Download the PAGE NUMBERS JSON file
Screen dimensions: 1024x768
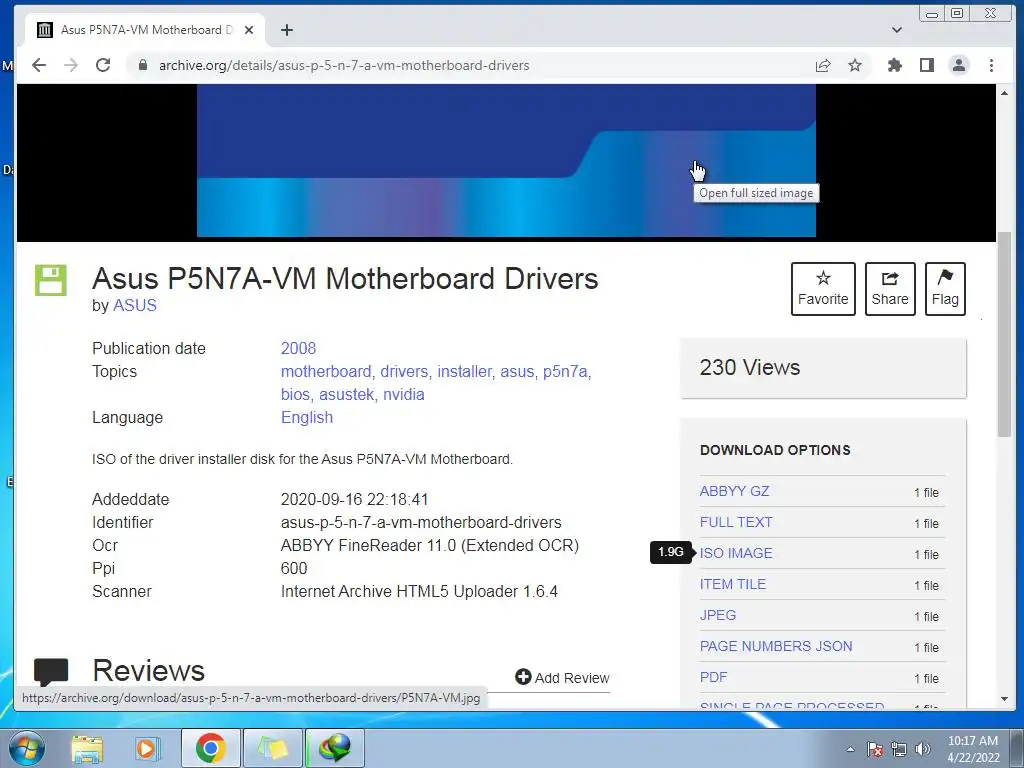coord(776,647)
